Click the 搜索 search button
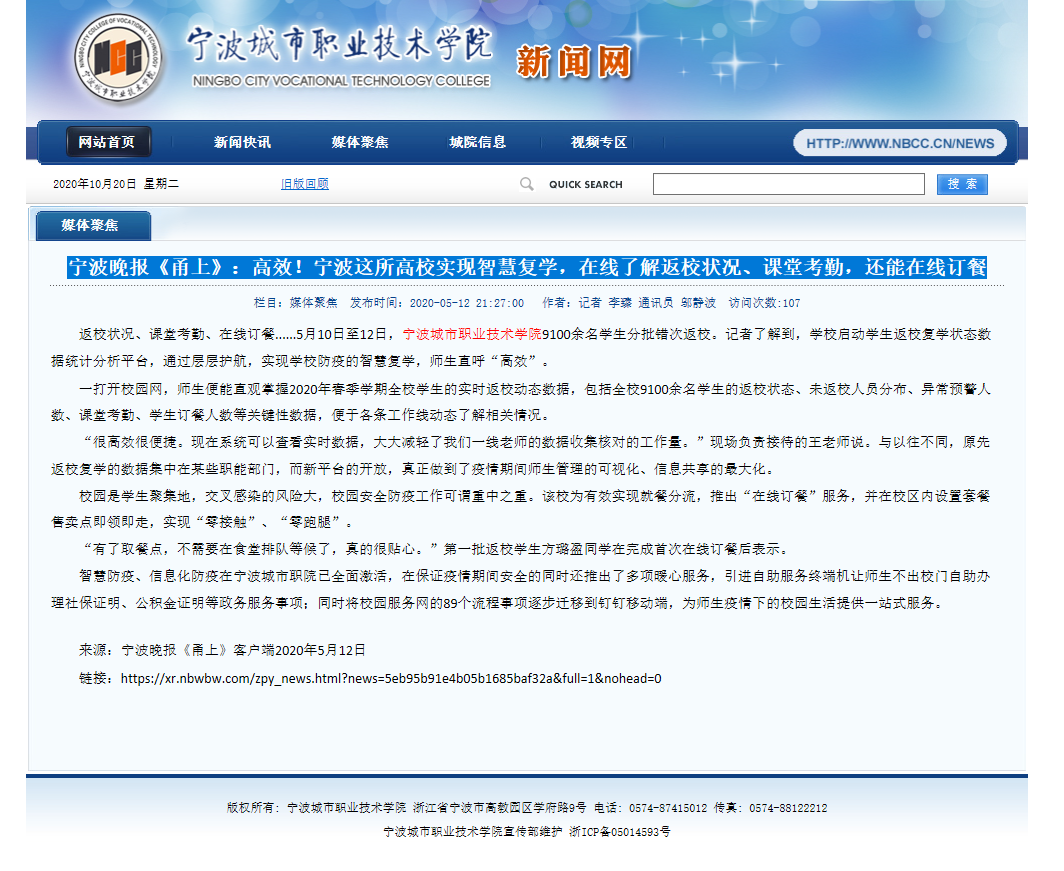Image resolution: width=1064 pixels, height=871 pixels. pos(962,184)
